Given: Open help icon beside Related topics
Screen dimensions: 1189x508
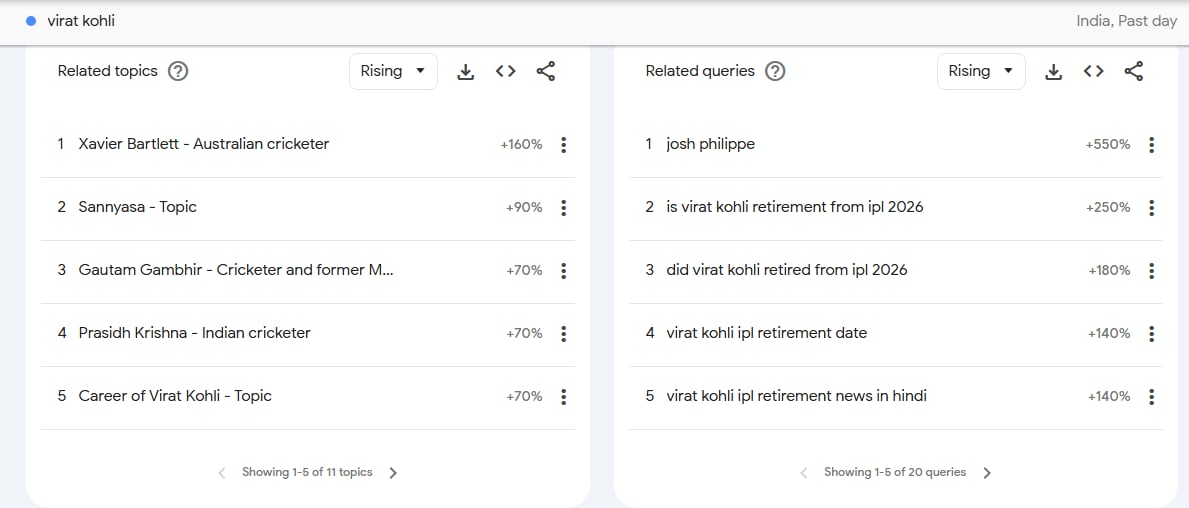Looking at the screenshot, I should coord(178,71).
